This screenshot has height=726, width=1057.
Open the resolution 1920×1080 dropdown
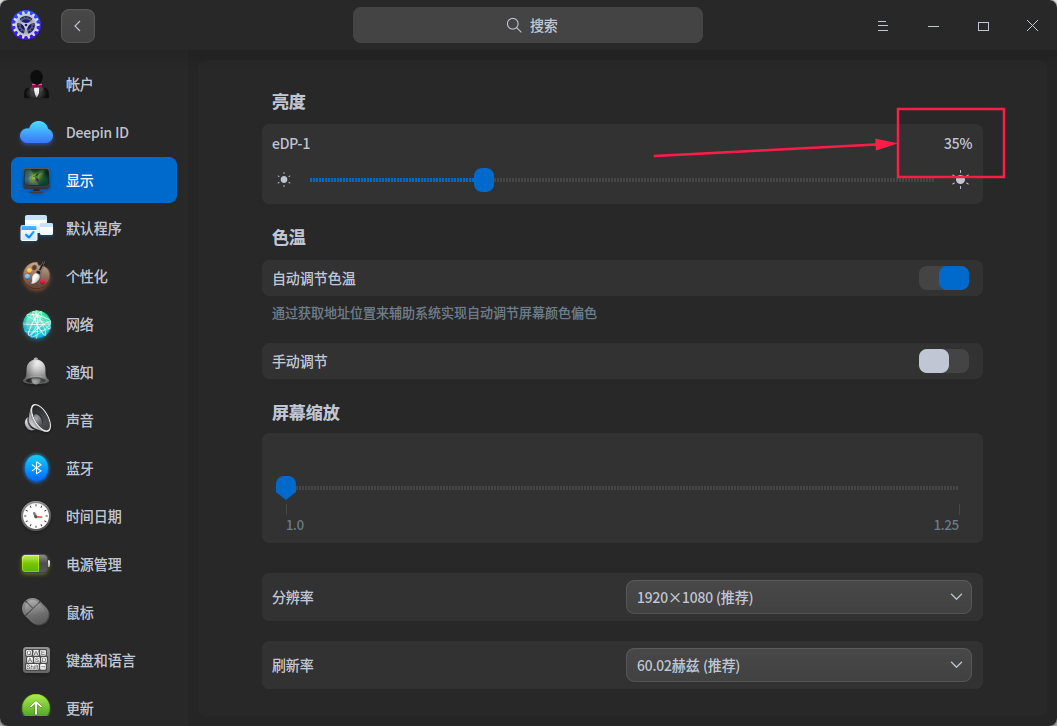coord(798,598)
